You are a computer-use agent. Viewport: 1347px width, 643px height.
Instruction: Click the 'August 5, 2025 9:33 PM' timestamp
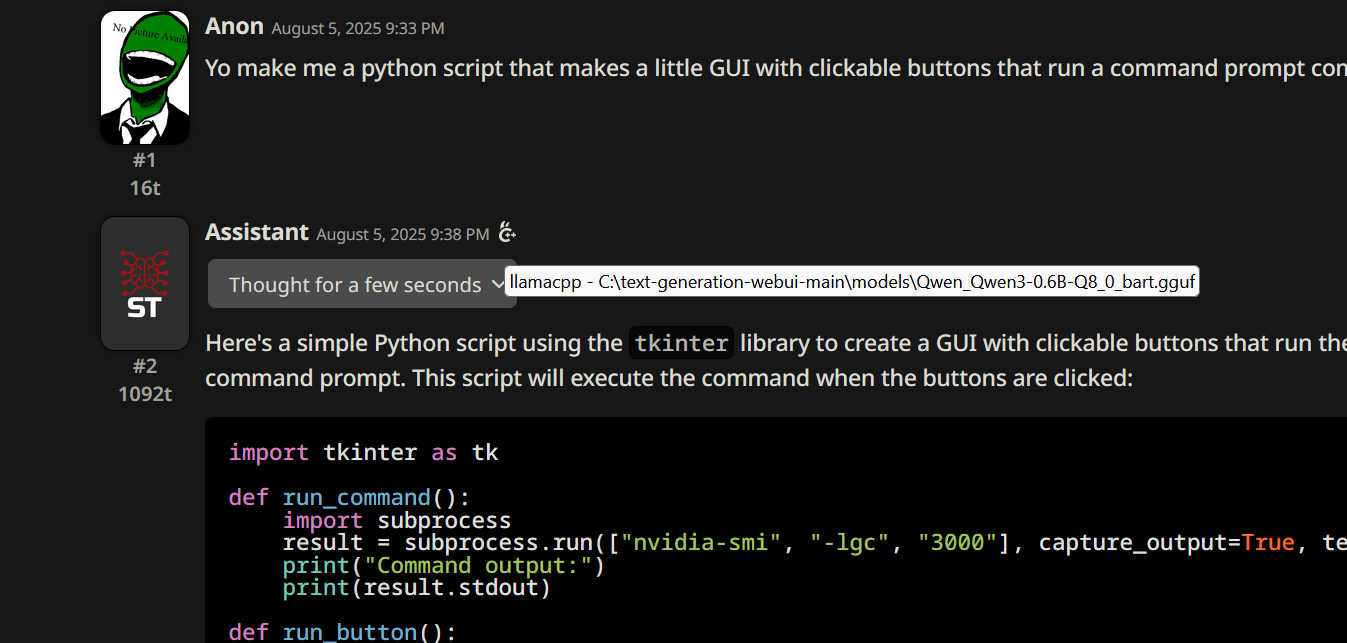[358, 28]
